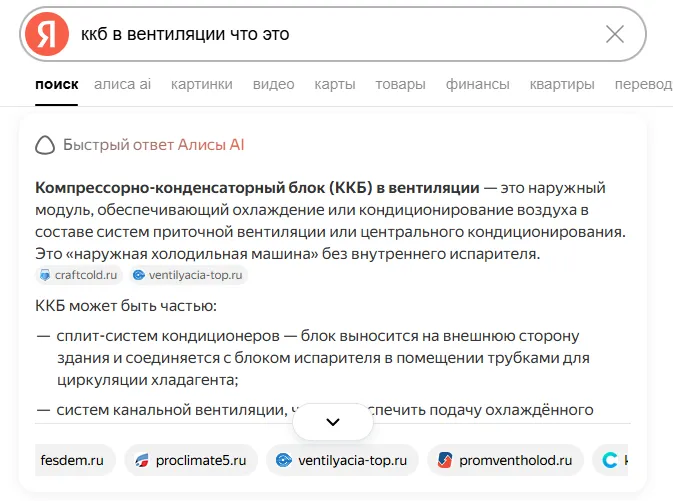Open the алиса ai tab
Screen dimensions: 673x501
122,84
